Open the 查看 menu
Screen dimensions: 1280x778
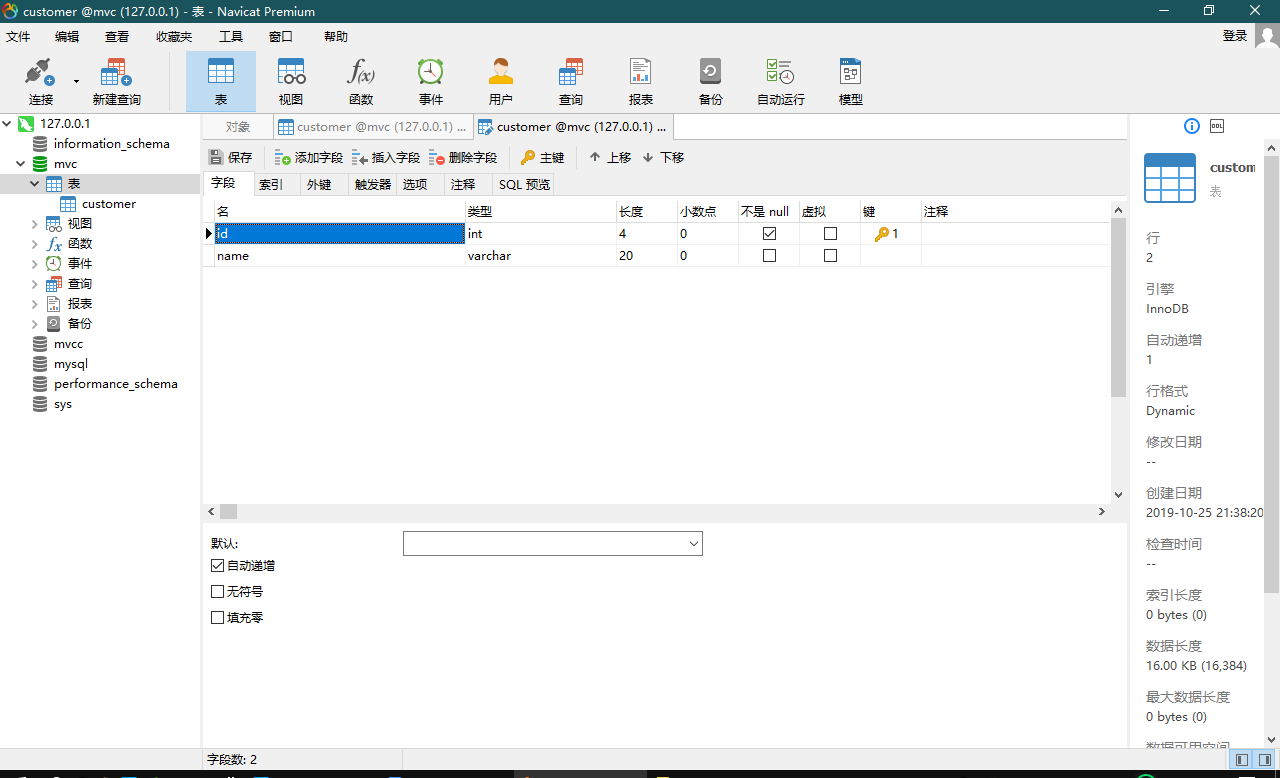117,37
